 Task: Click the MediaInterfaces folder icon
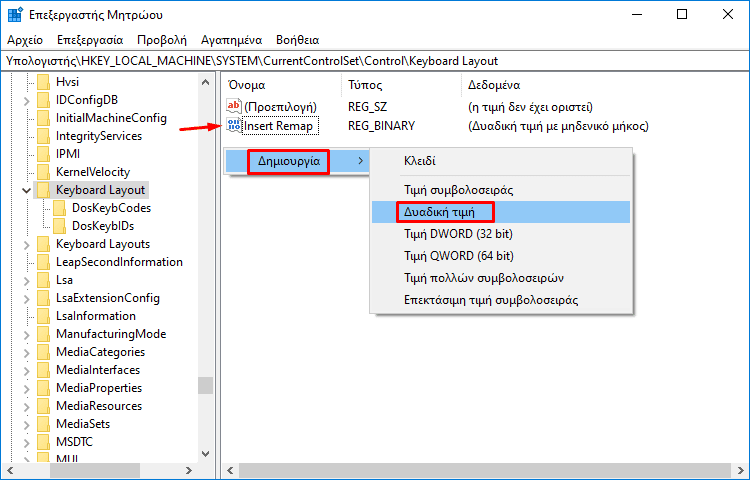(44, 370)
